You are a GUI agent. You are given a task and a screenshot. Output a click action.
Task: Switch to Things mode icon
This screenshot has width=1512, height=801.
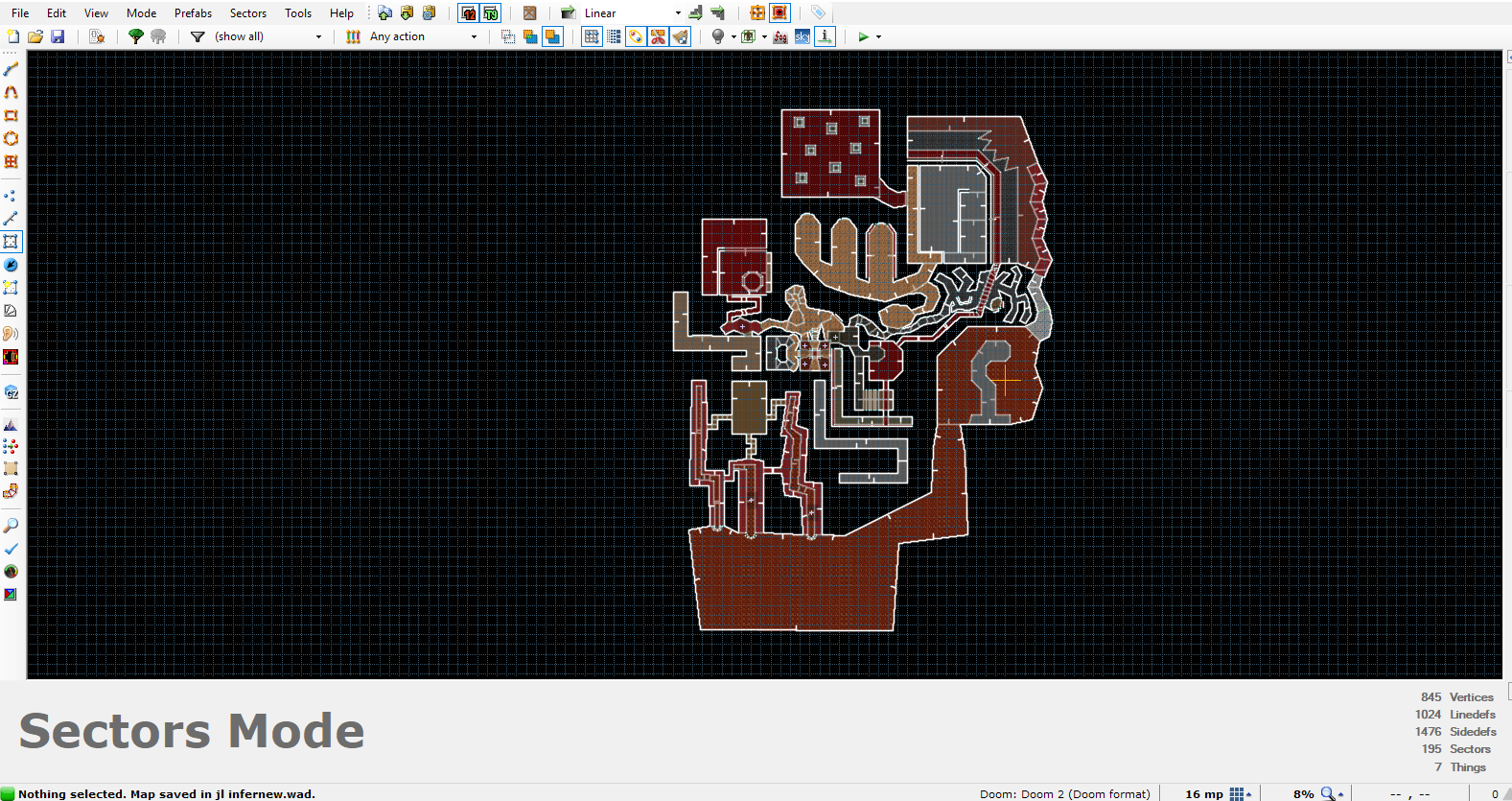[x=12, y=265]
